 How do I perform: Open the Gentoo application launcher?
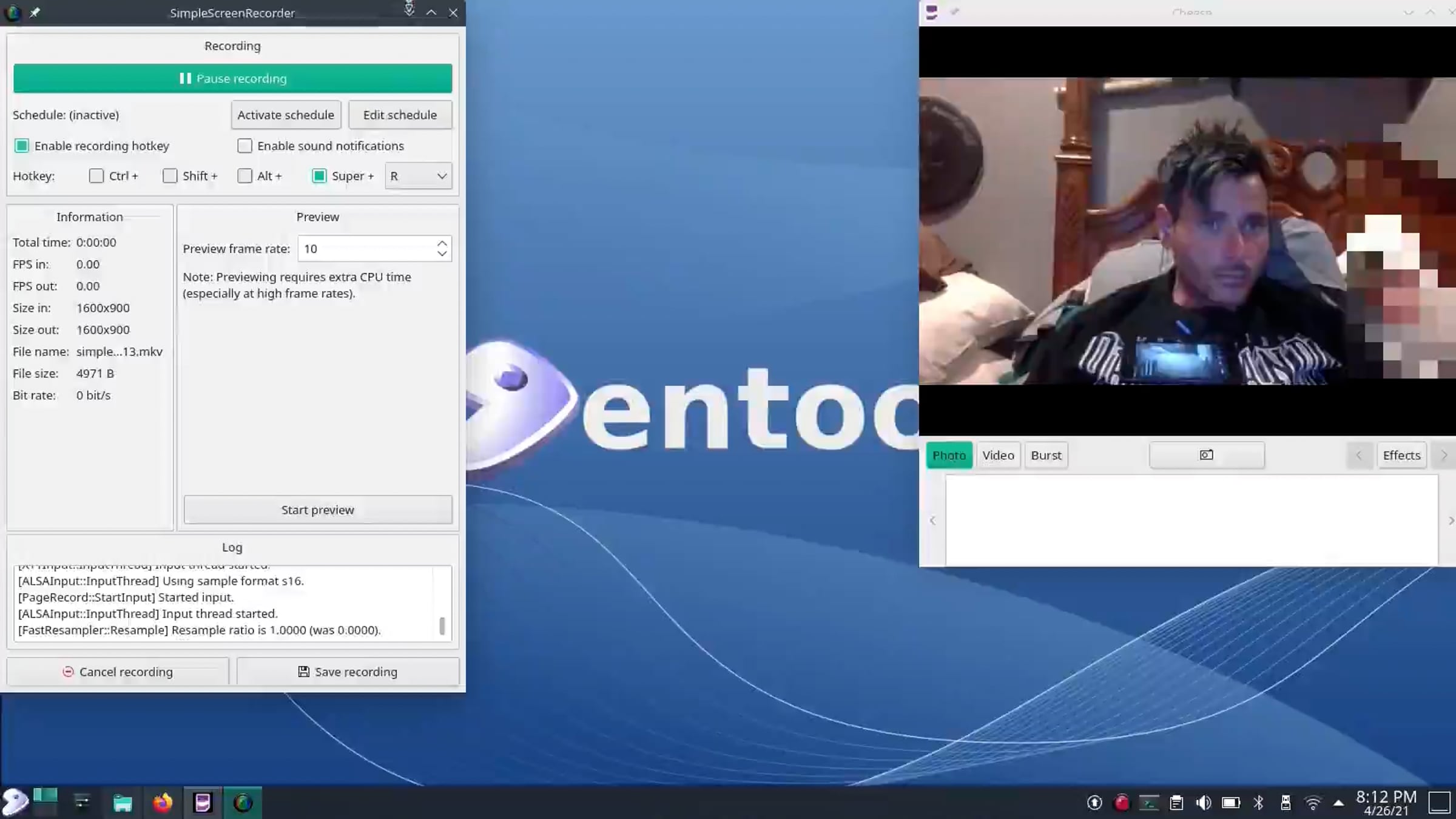[x=15, y=801]
